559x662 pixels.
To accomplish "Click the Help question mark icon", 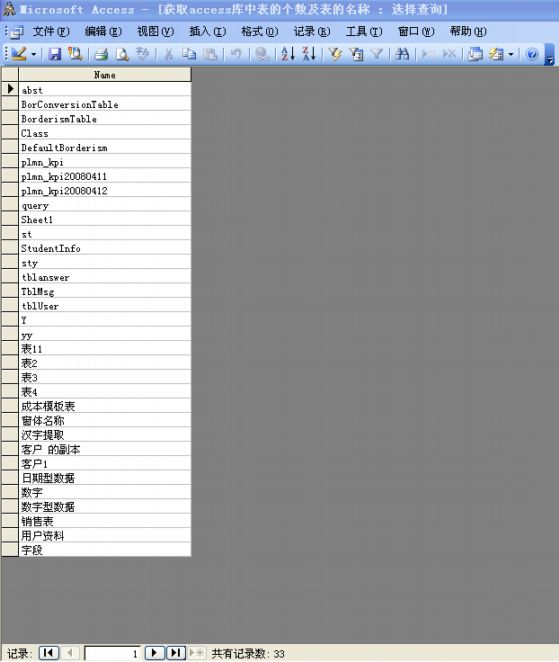I will click(532, 54).
